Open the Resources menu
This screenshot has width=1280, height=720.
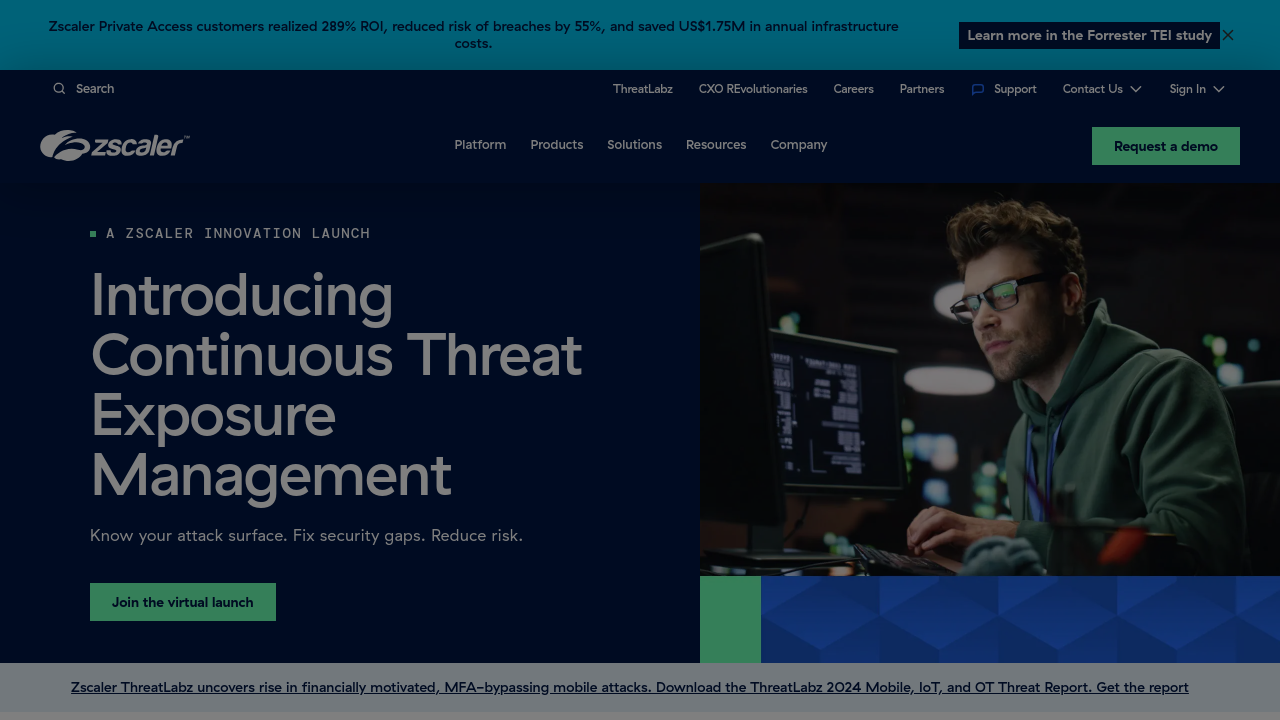[x=716, y=145]
